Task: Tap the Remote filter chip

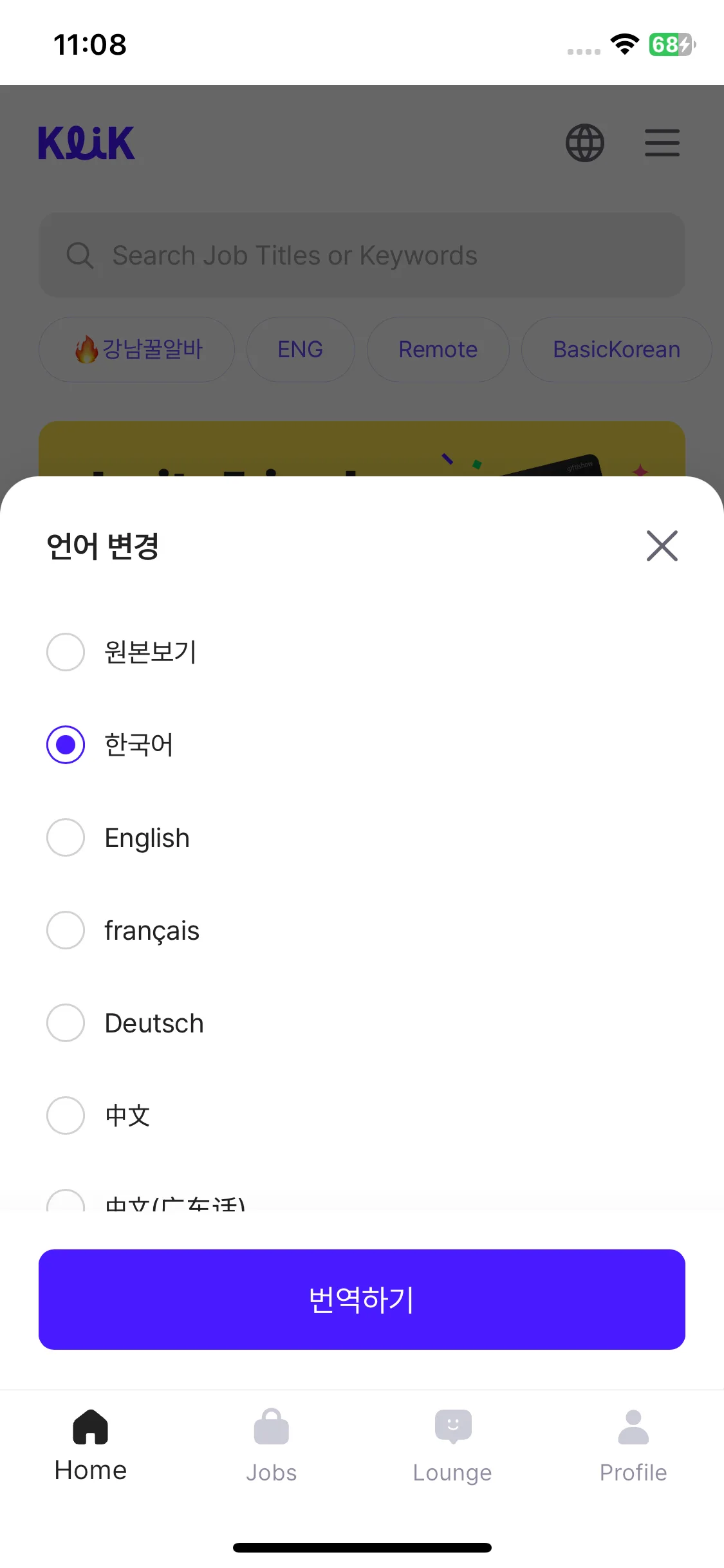Action: tap(438, 350)
